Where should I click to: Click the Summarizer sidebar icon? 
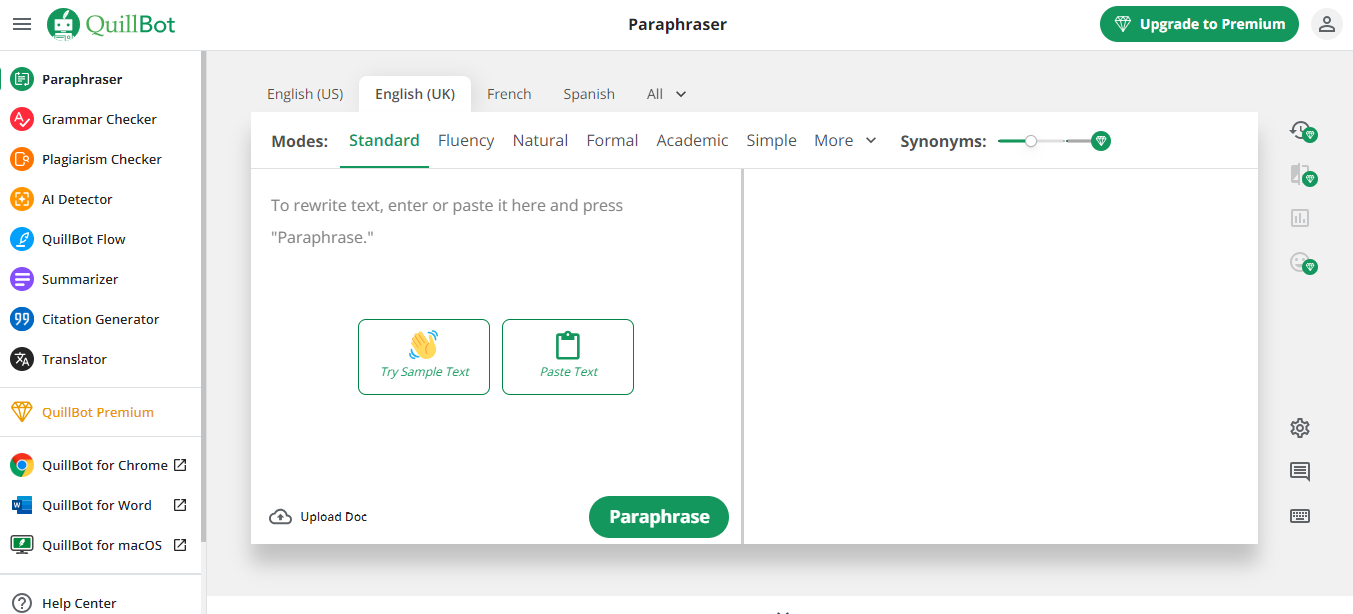pyautogui.click(x=22, y=279)
